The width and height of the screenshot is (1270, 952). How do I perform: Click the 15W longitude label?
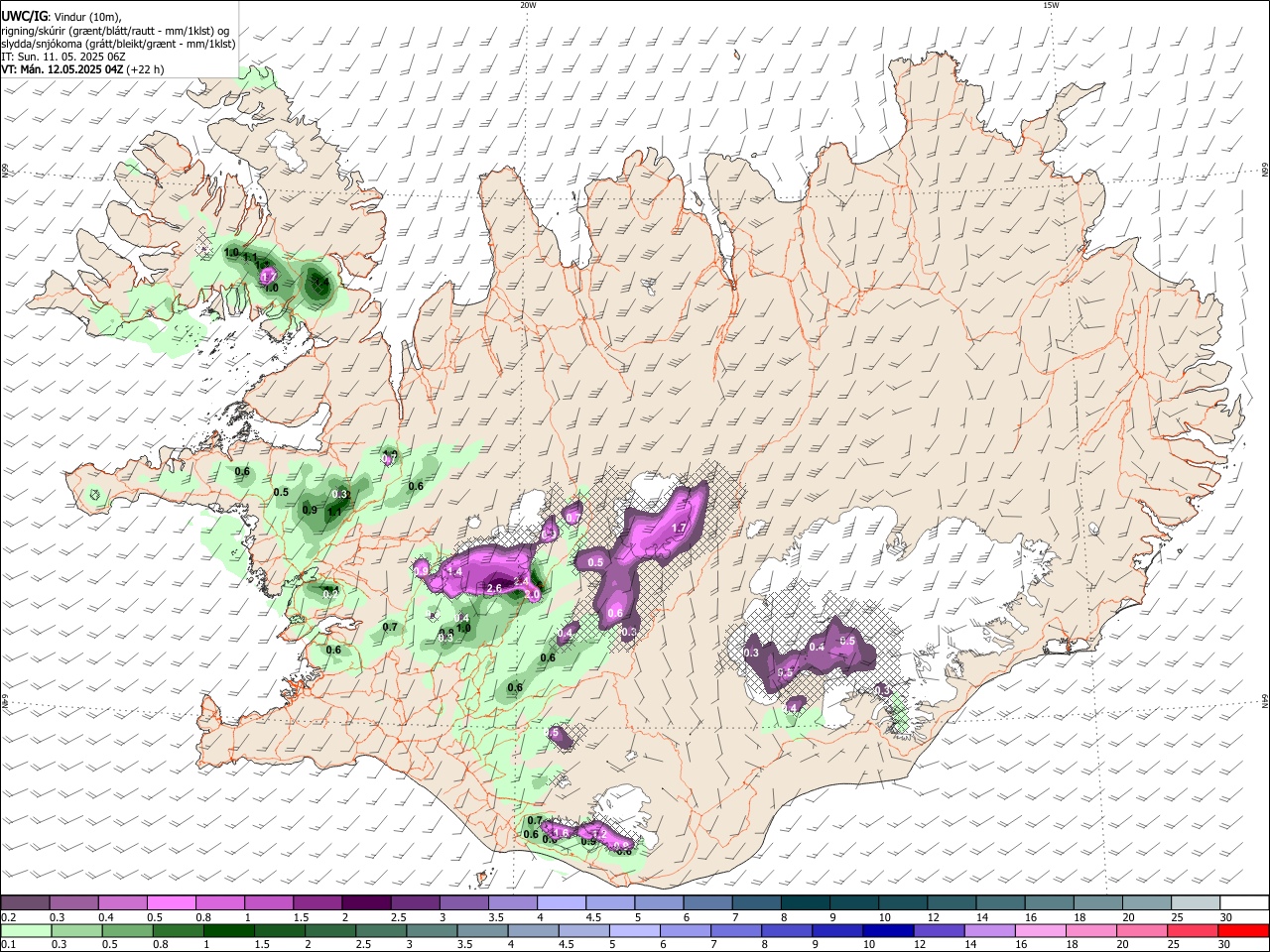coord(1051,5)
